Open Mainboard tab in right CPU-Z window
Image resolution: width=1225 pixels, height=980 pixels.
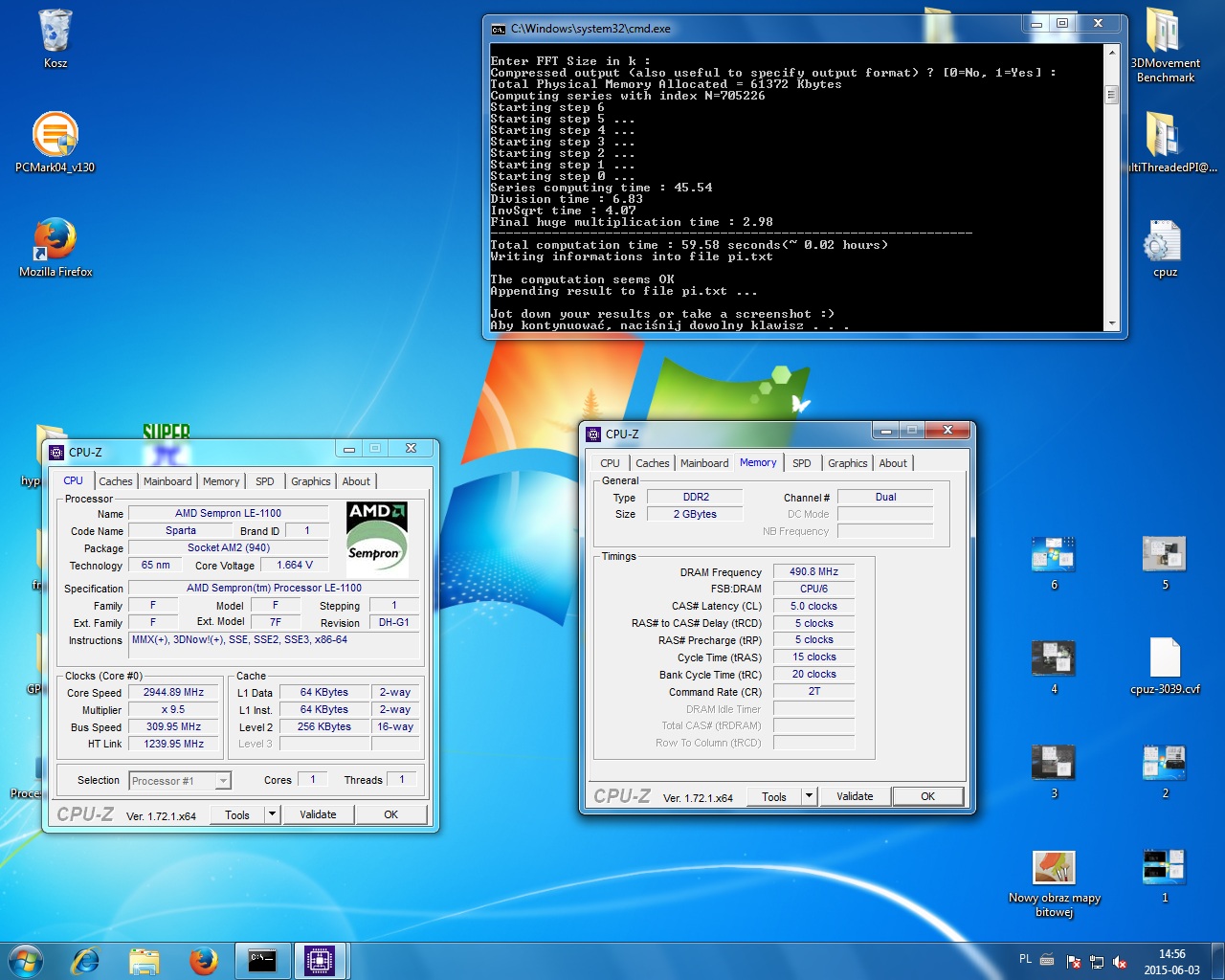[x=704, y=463]
